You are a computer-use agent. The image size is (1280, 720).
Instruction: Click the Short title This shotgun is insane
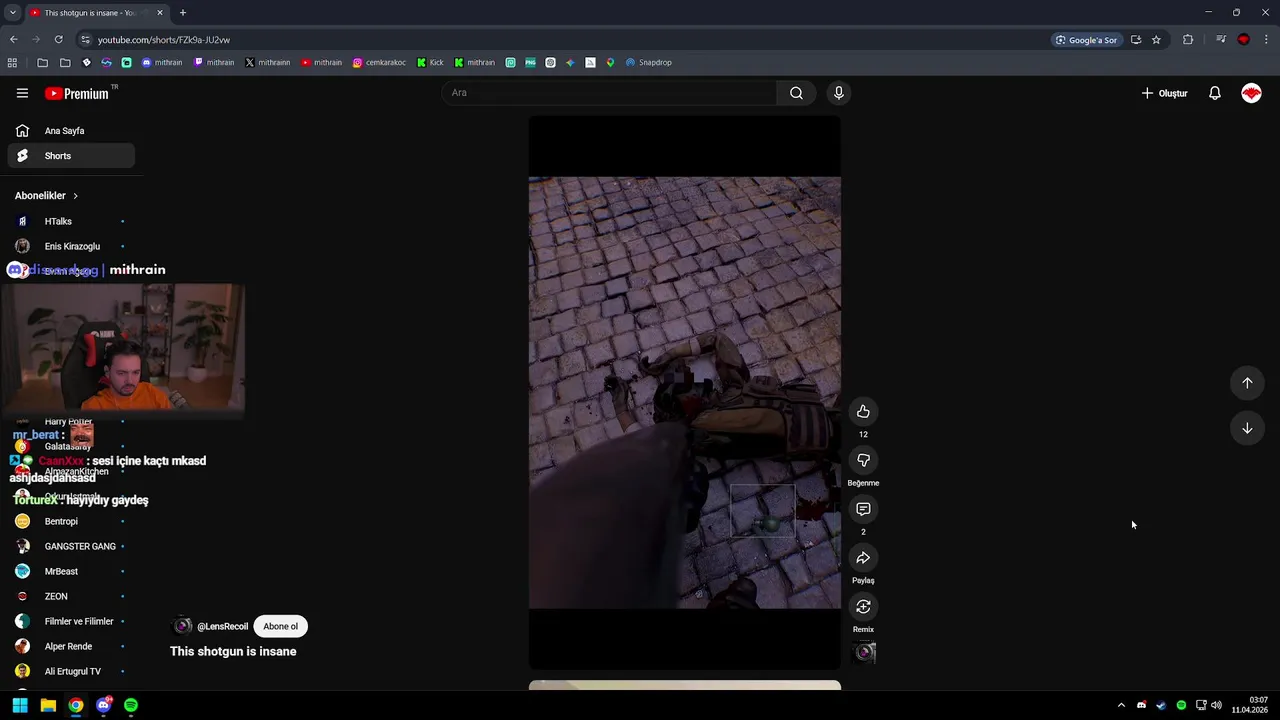point(233,651)
